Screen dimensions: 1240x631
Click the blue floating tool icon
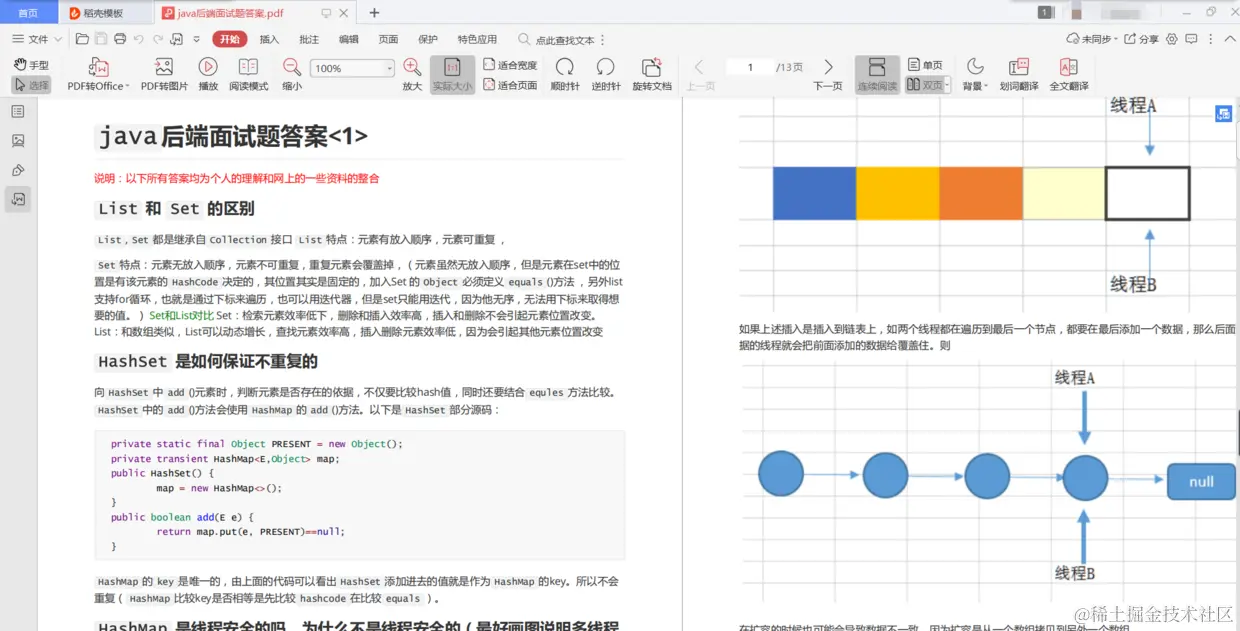pyautogui.click(x=1223, y=114)
